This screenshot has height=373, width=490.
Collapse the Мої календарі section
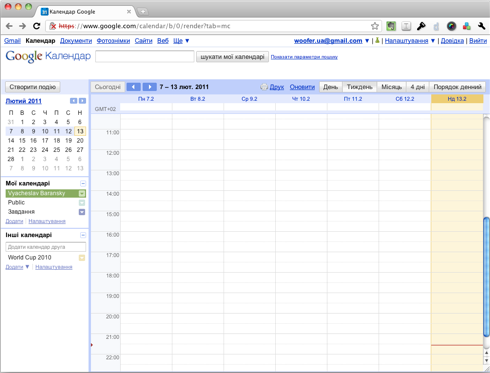[83, 183]
